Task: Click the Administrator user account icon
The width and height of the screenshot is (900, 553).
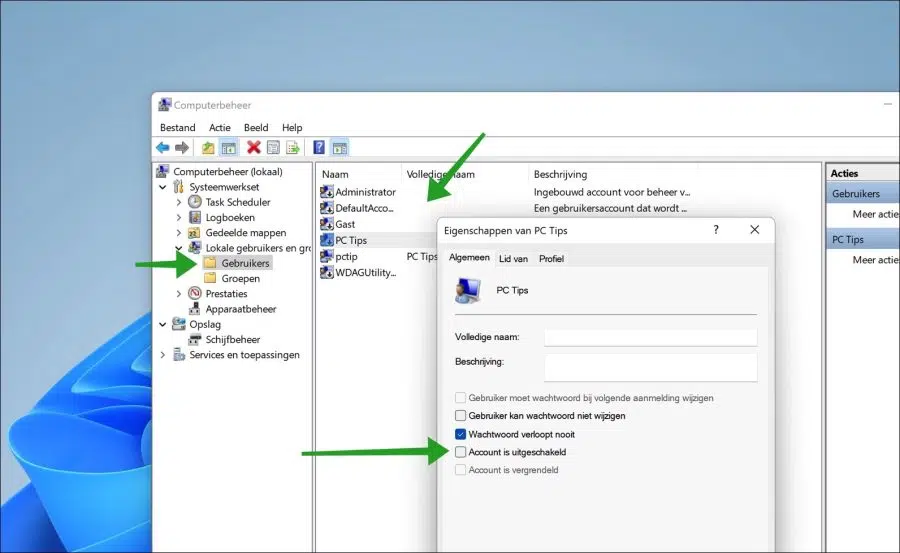Action: (x=327, y=192)
